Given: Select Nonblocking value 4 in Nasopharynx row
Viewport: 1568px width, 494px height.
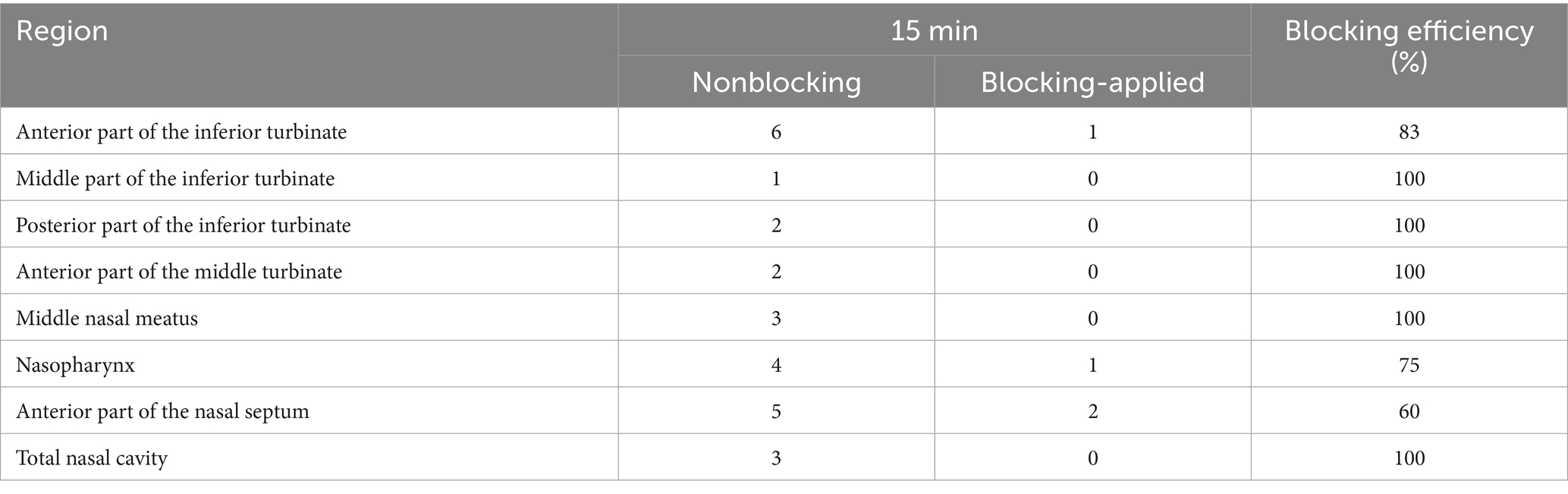Looking at the screenshot, I should point(776,365).
